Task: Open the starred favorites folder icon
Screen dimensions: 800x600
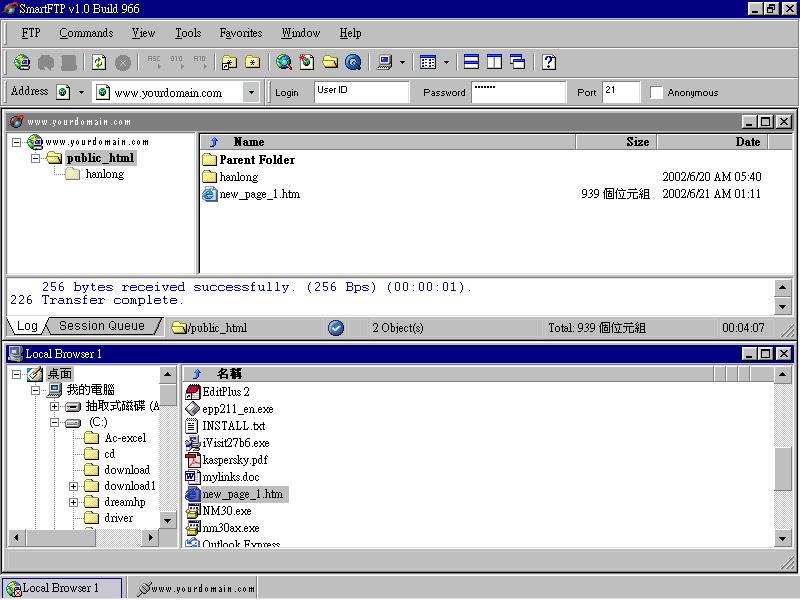Action: pyautogui.click(x=253, y=62)
